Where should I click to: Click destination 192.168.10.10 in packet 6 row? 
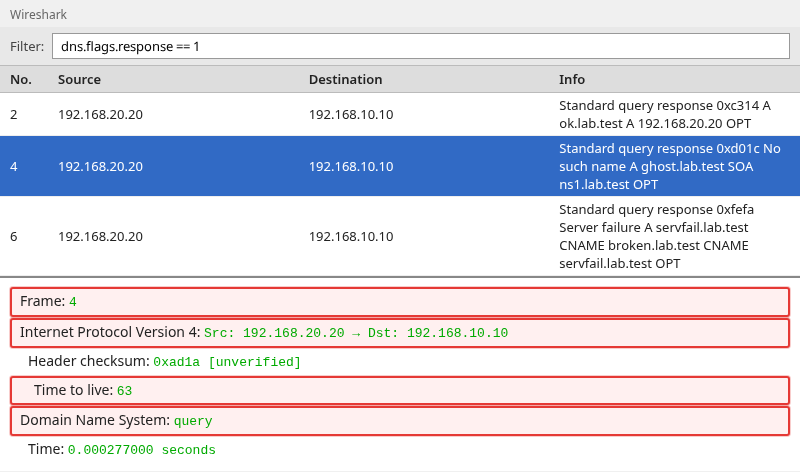[351, 236]
